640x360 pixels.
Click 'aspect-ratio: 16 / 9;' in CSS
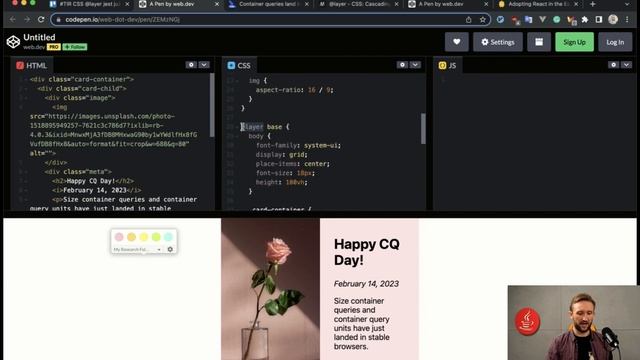tap(294, 90)
